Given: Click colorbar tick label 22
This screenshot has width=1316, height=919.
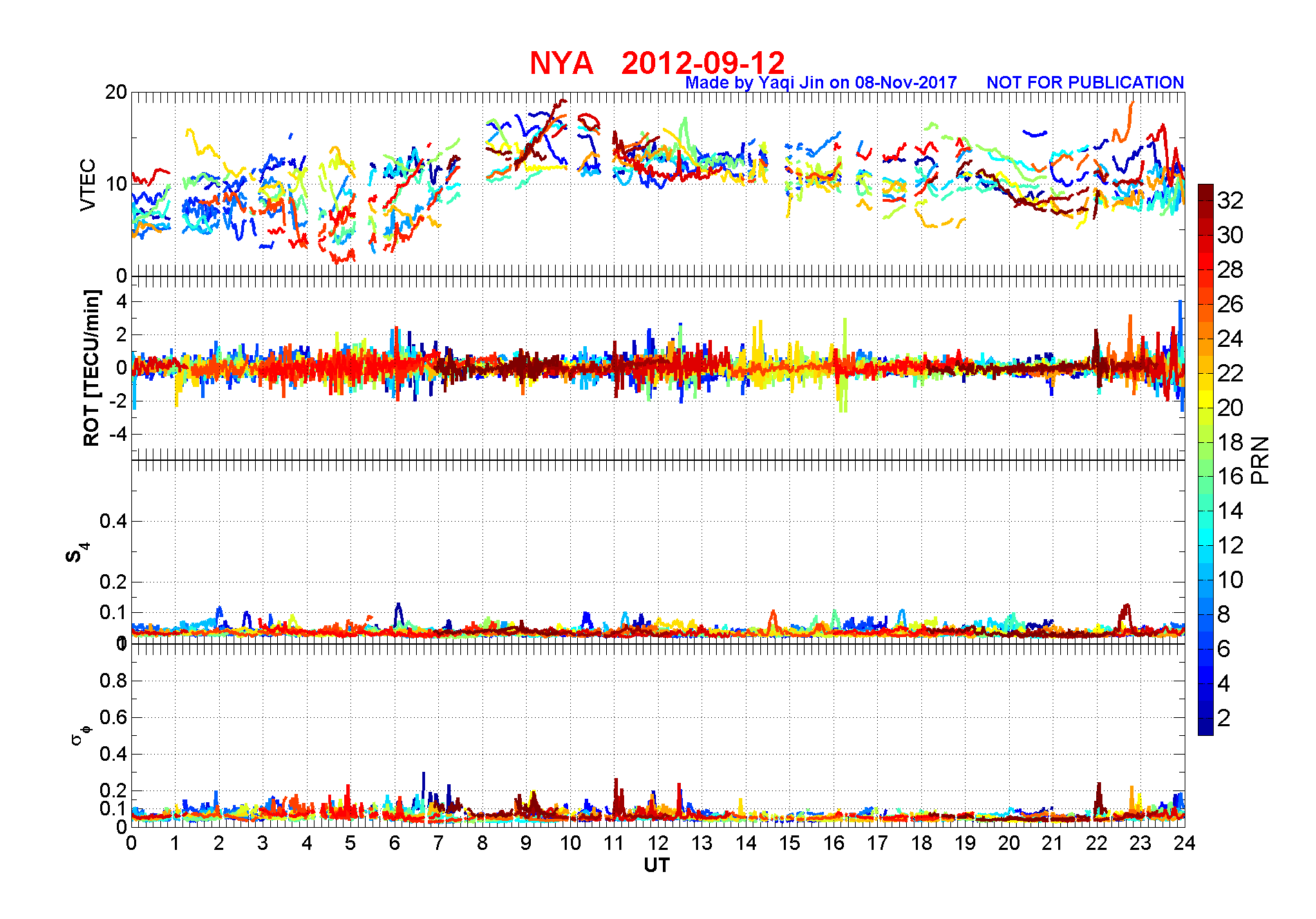Looking at the screenshot, I should pos(1230,373).
